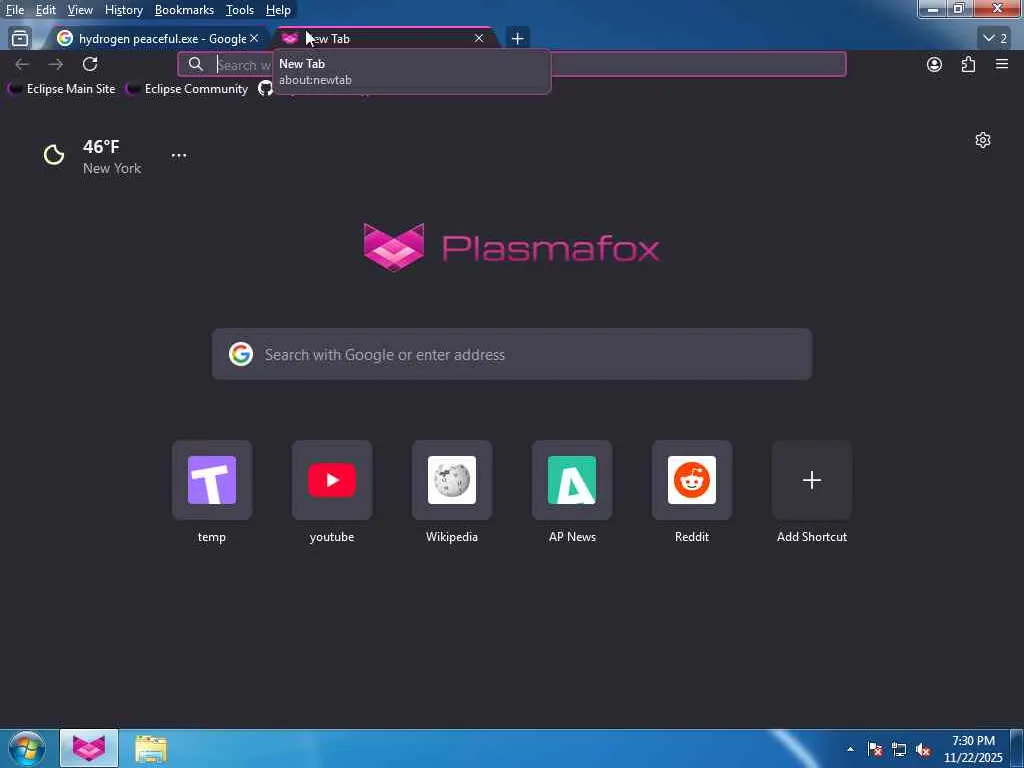The width and height of the screenshot is (1024, 768).
Task: Open the Action Center flag icon
Action: coord(875,749)
